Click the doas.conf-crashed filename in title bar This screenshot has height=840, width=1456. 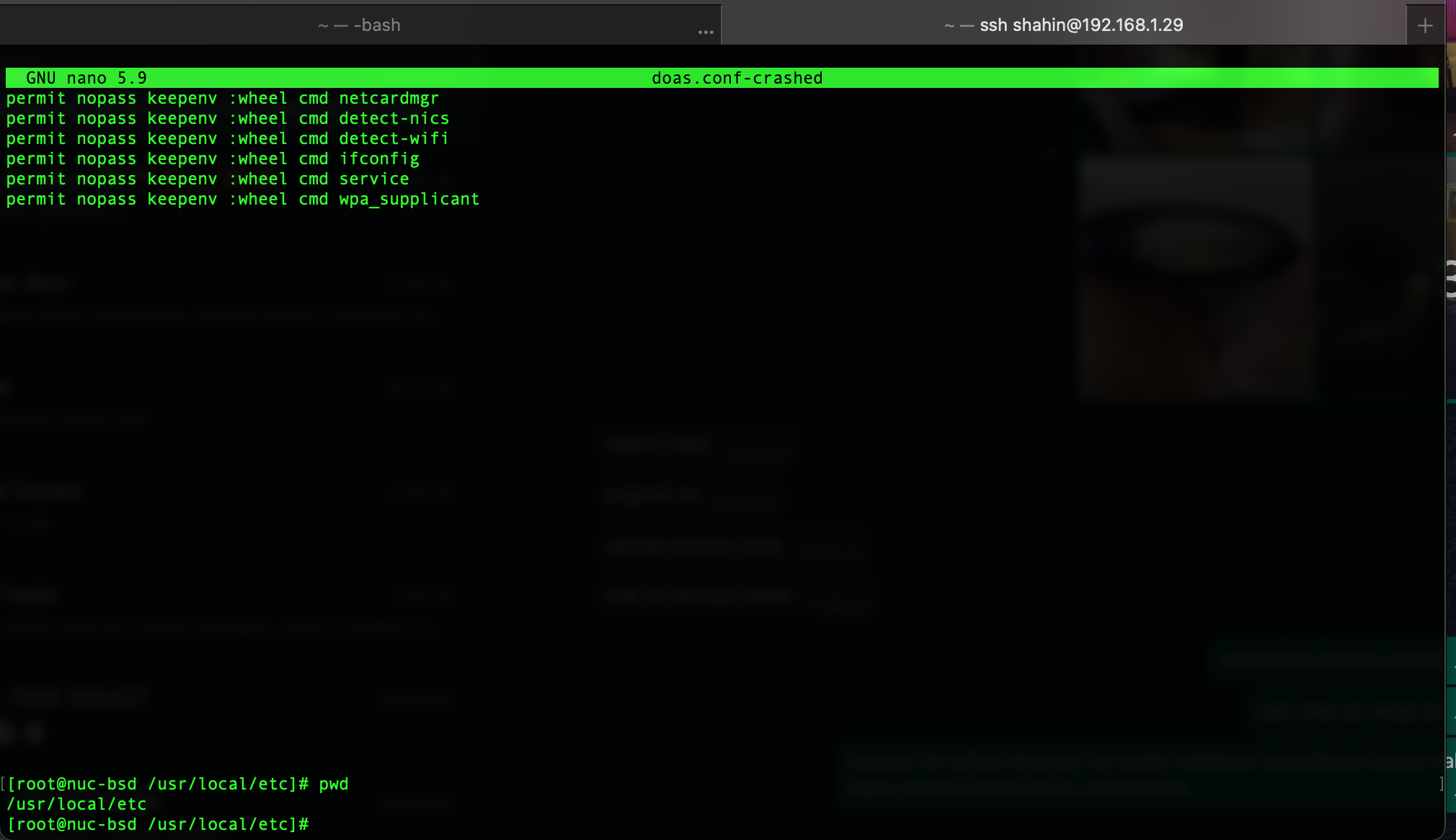(x=737, y=78)
